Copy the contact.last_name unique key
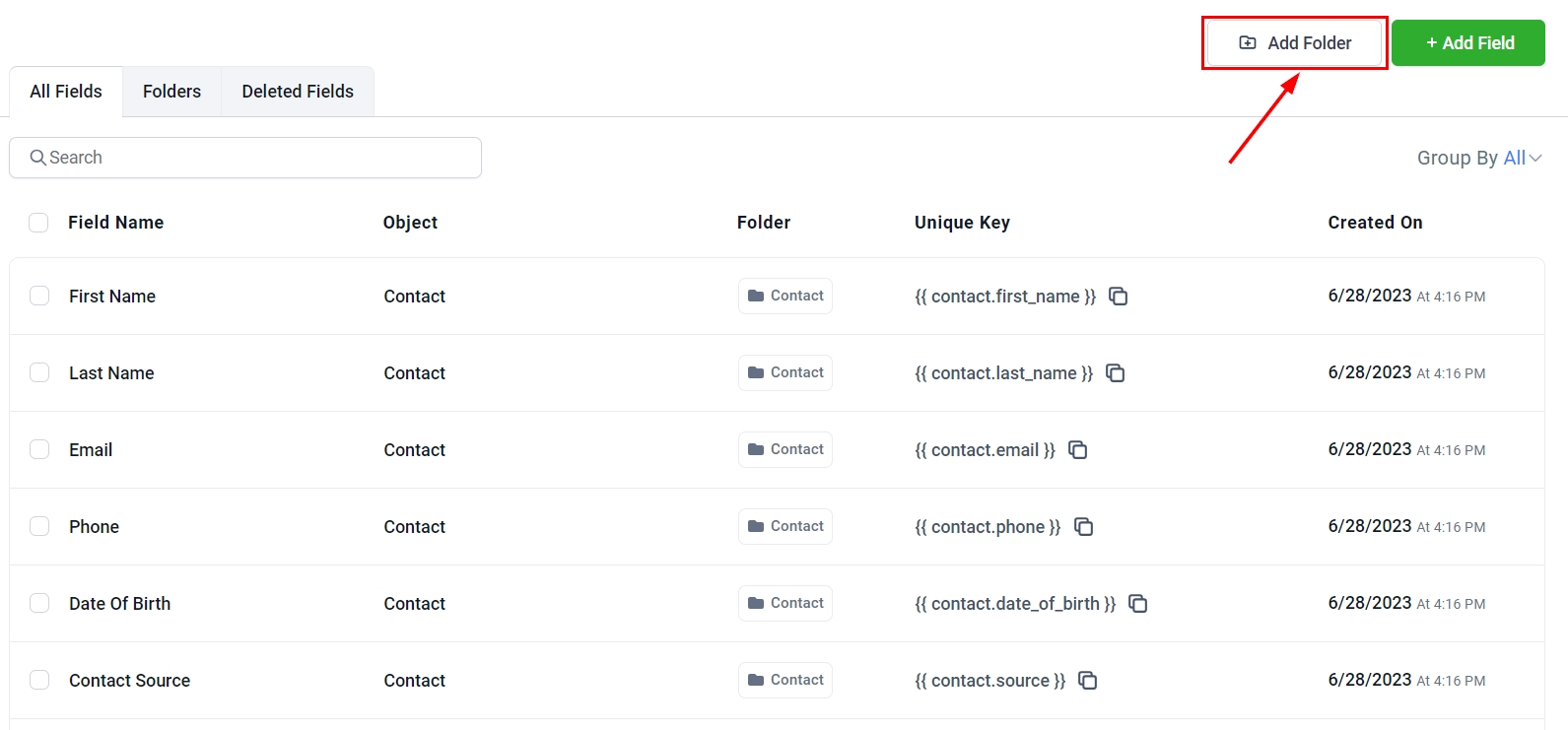 [1115, 373]
